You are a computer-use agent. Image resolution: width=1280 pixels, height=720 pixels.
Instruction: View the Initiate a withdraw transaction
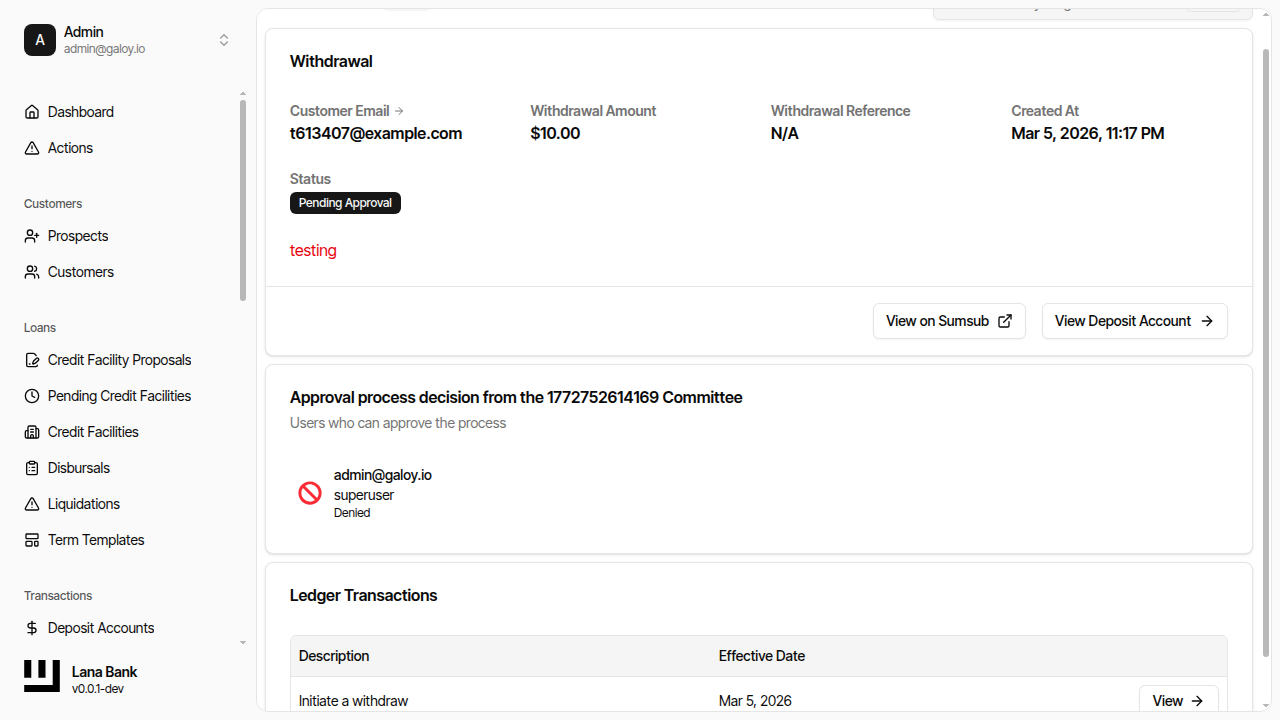(1178, 701)
